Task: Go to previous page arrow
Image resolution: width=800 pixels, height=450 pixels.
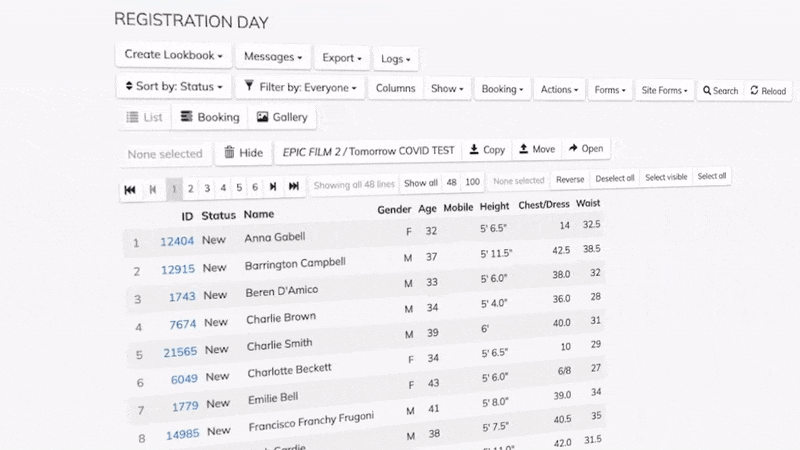Action: point(153,188)
